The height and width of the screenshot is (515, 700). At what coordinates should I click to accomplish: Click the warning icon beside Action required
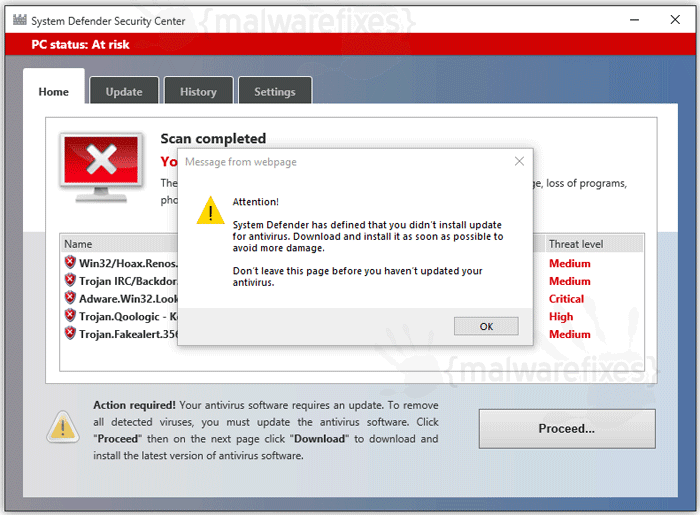(63, 427)
